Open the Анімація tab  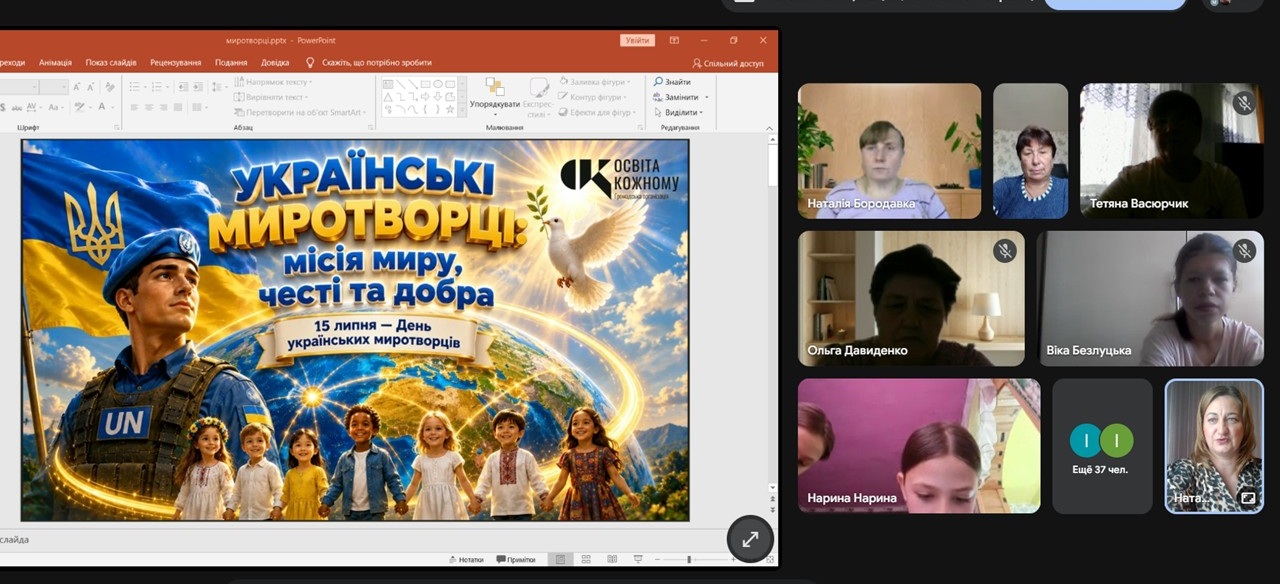[55, 62]
